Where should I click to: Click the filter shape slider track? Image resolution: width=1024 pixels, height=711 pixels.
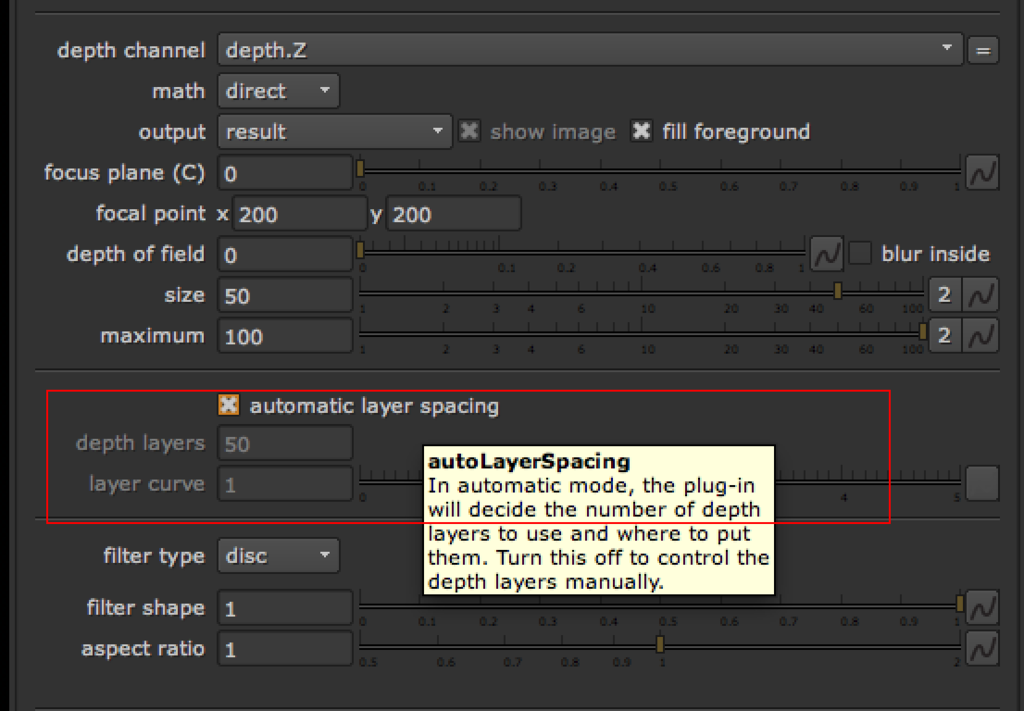[658, 605]
